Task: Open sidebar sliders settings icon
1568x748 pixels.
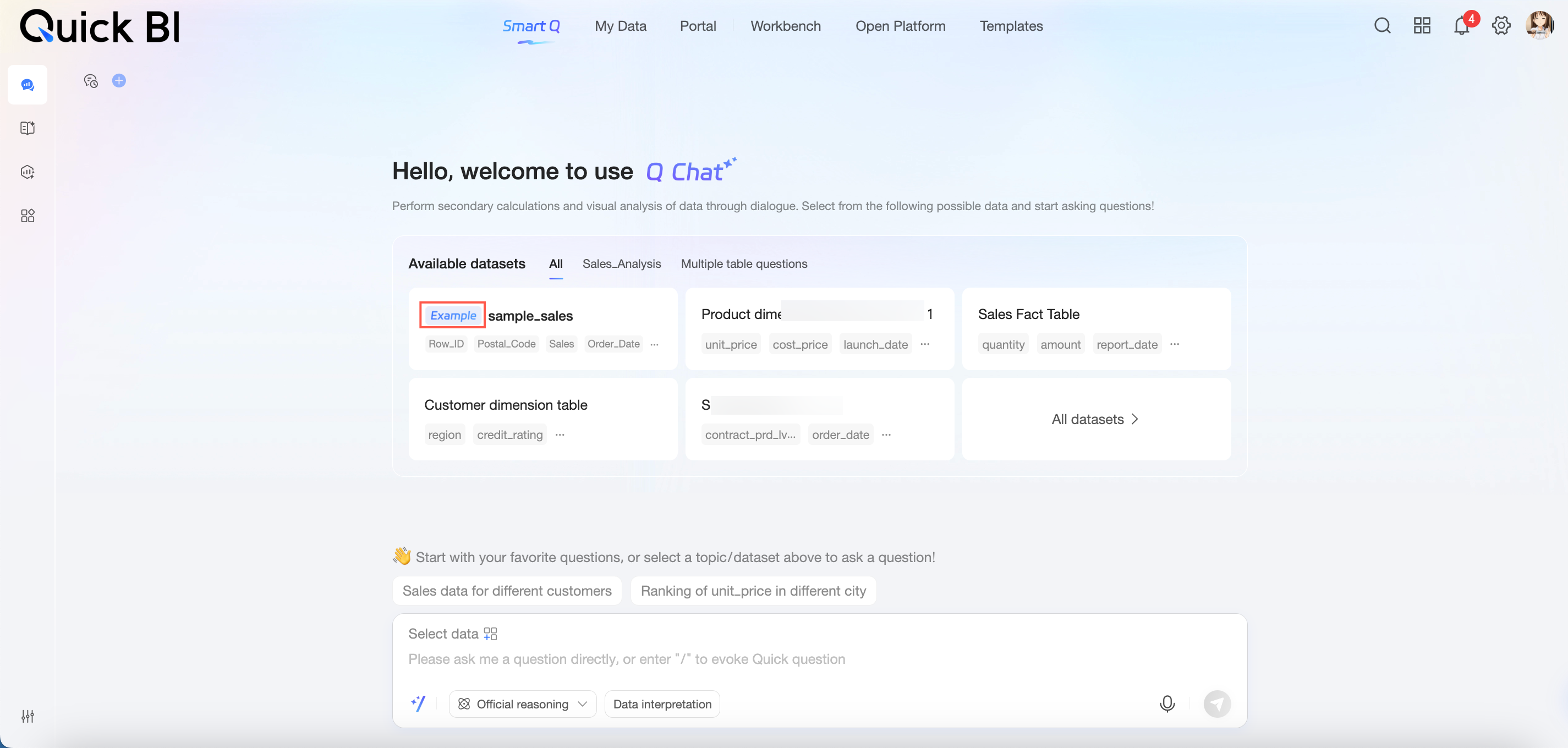Action: click(28, 716)
